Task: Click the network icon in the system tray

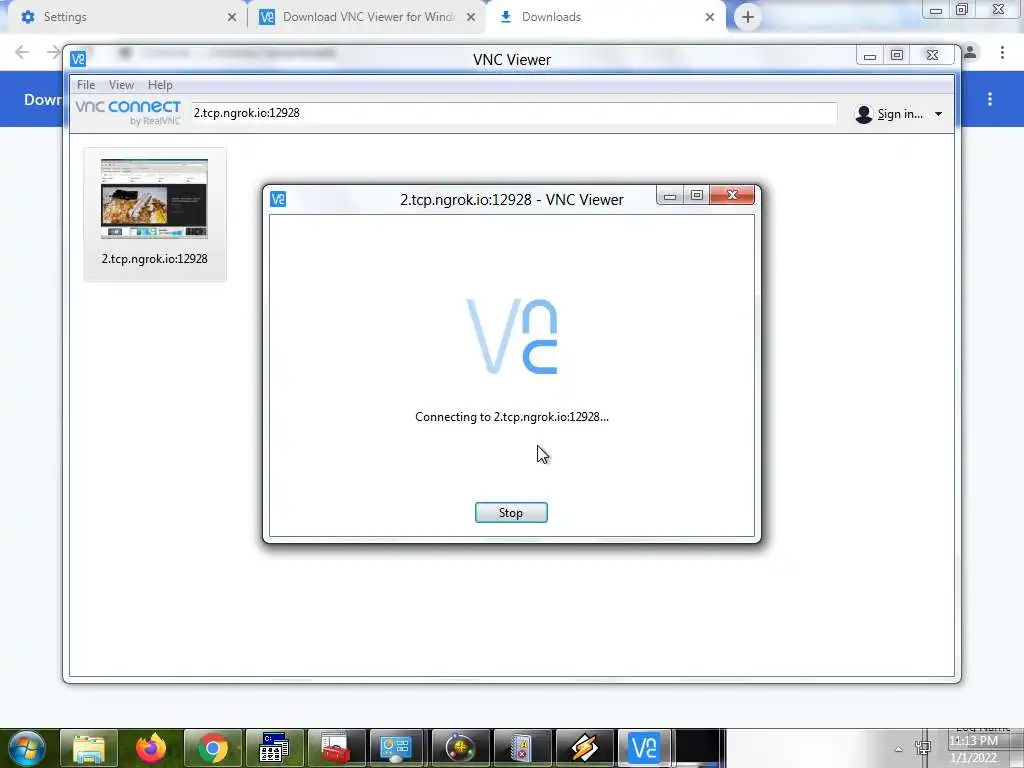Action: 923,749
